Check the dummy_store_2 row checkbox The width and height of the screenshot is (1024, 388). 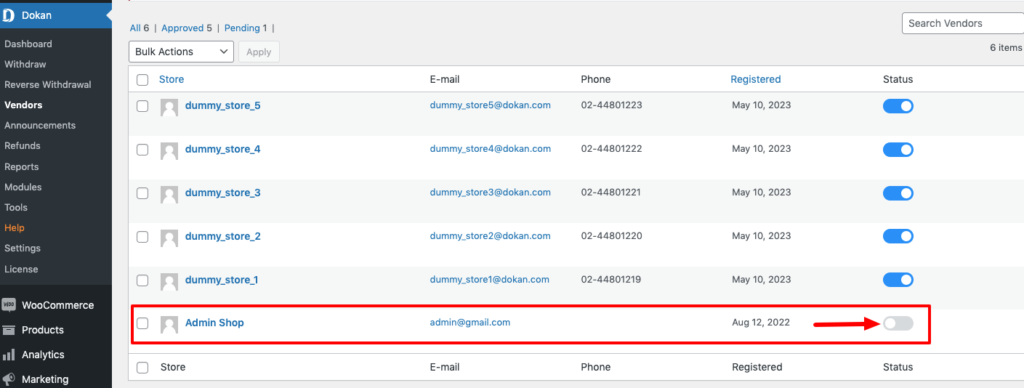(x=142, y=236)
